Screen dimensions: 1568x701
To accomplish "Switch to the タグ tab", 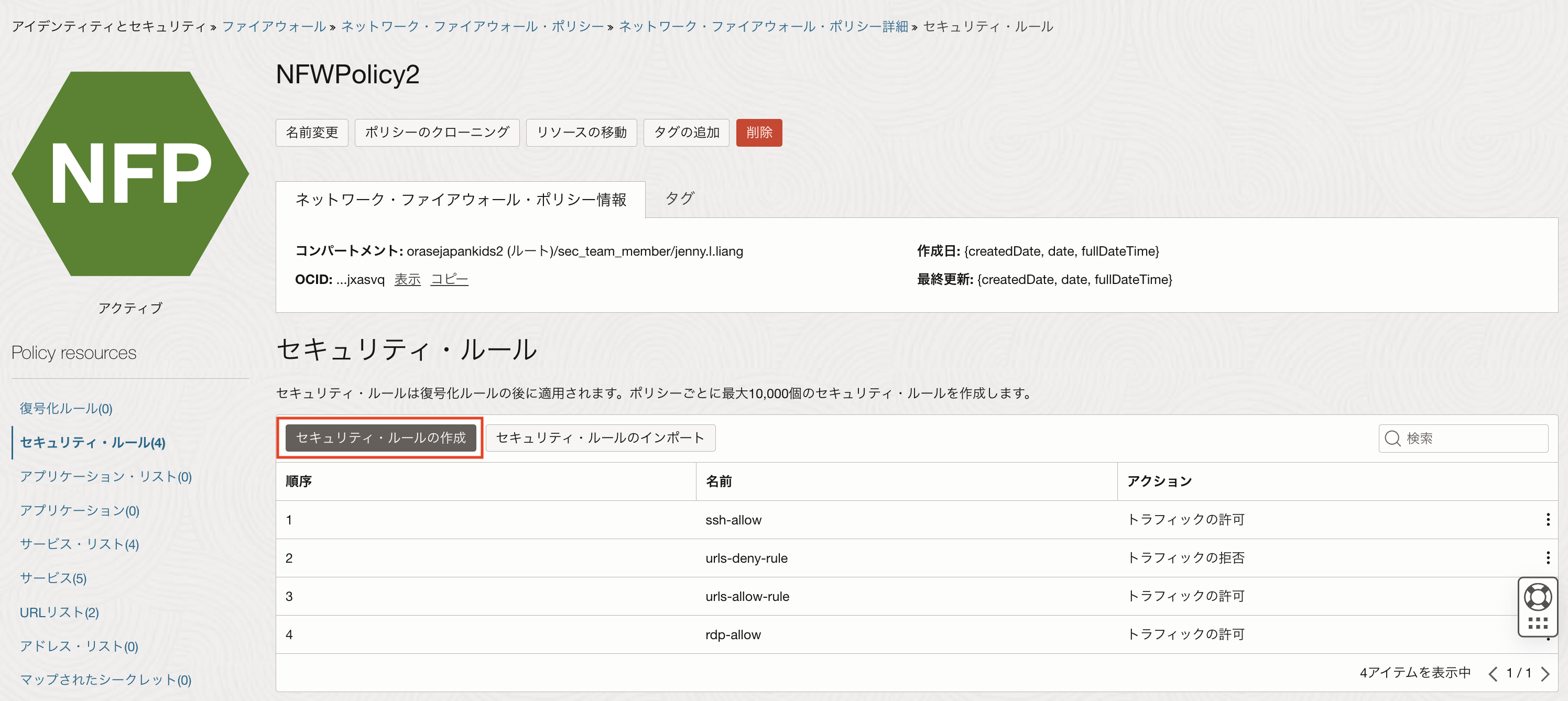I will (x=679, y=199).
